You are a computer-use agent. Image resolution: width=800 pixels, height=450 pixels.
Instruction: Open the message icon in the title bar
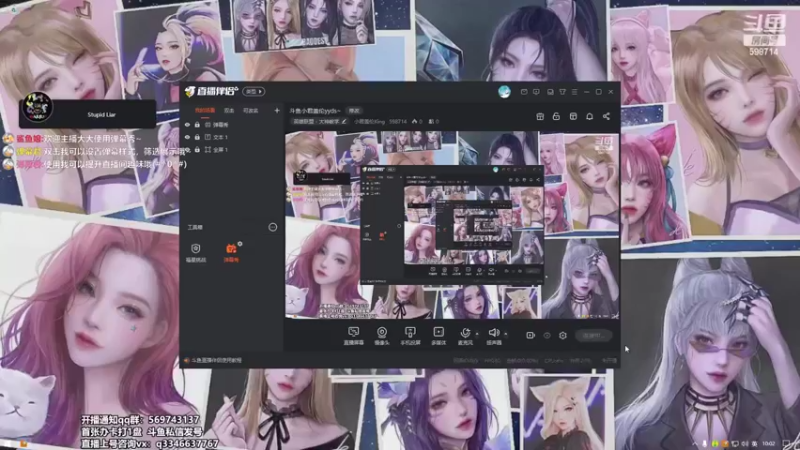524,92
